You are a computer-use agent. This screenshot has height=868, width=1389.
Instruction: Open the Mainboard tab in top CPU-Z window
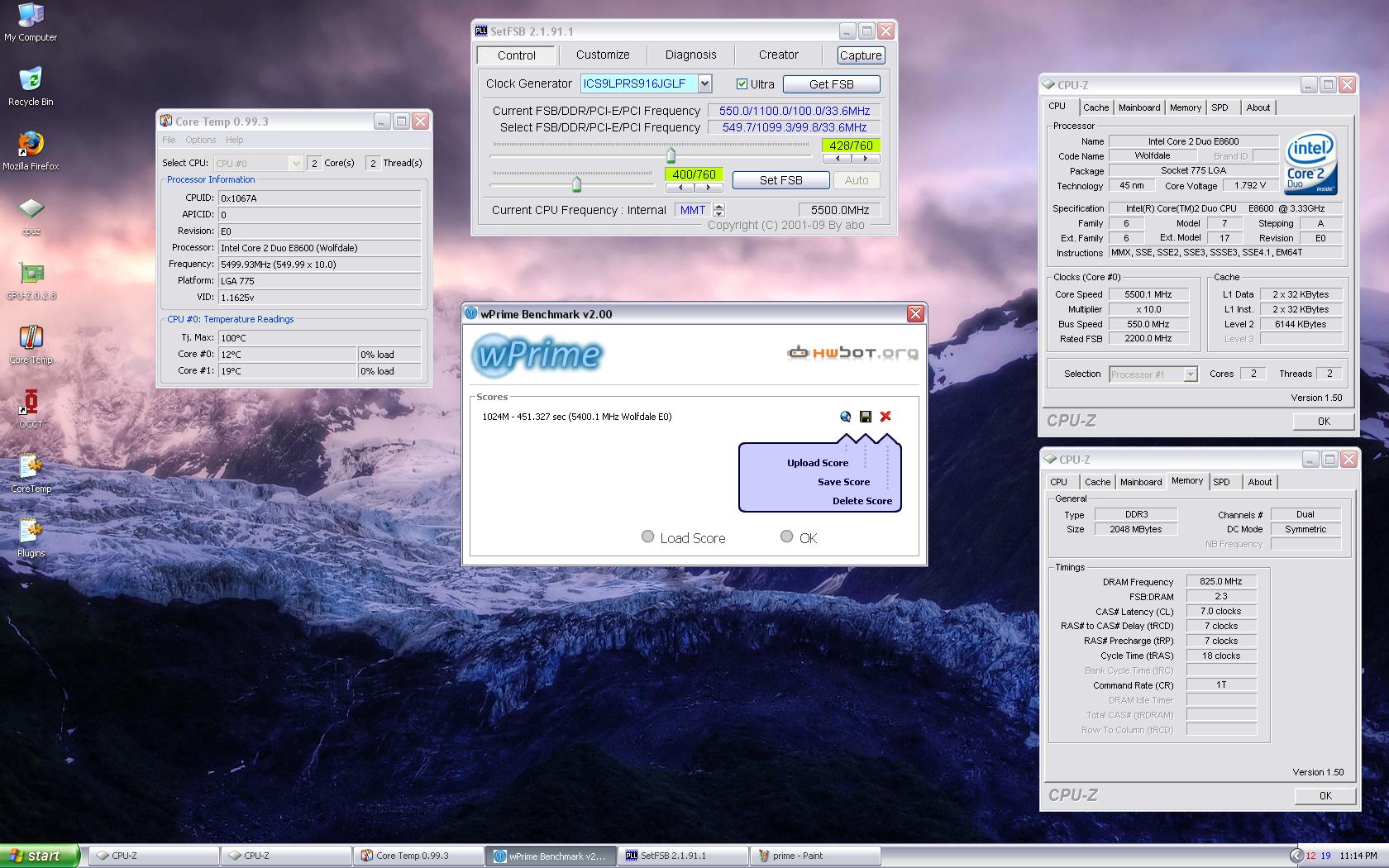(x=1139, y=107)
